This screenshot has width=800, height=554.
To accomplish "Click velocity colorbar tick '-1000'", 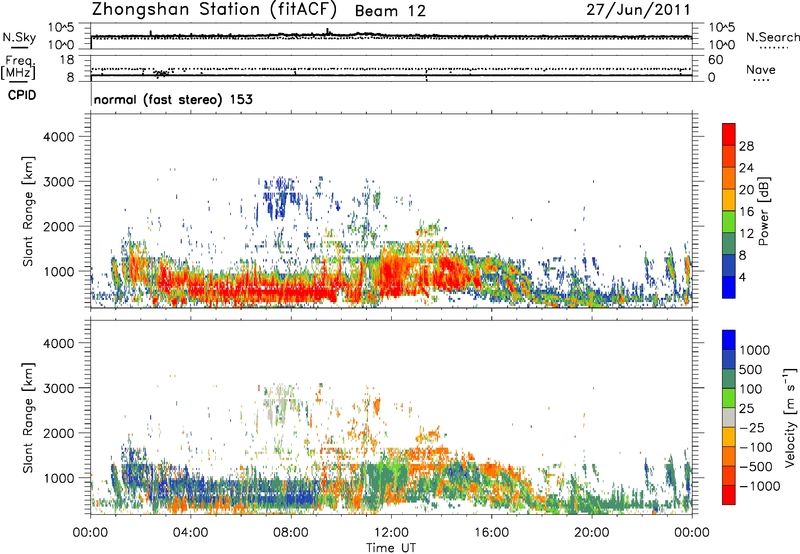I will pyautogui.click(x=760, y=486).
